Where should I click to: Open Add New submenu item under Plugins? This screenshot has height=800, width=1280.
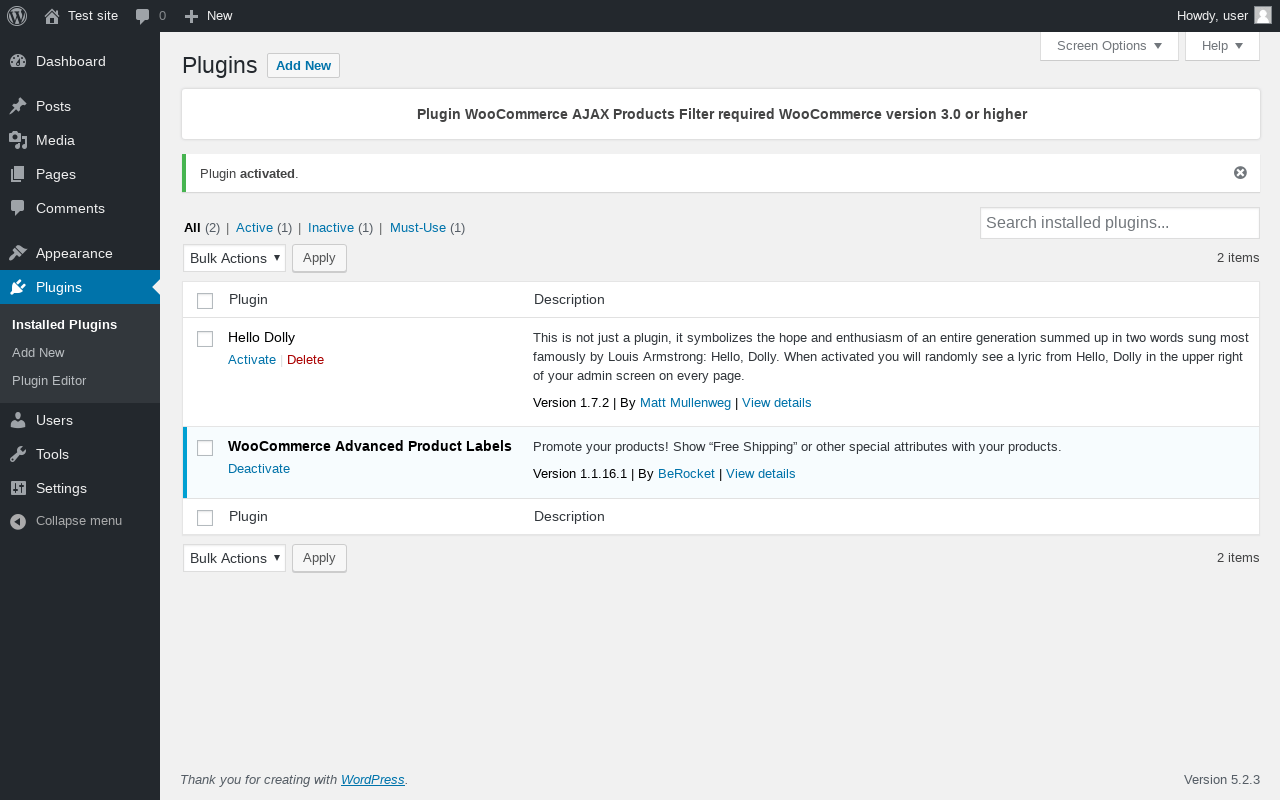(38, 352)
